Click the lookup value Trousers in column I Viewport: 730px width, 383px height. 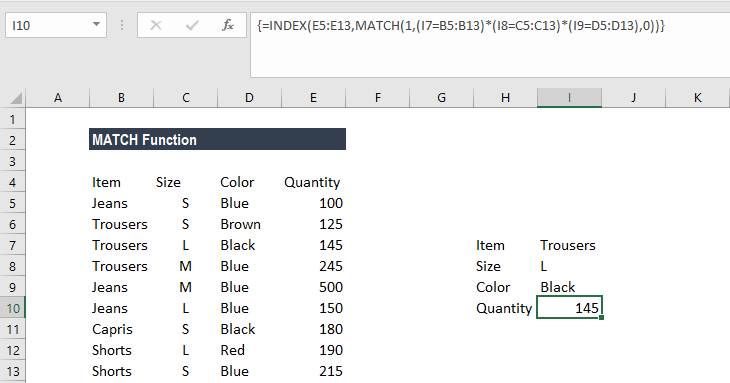(x=568, y=245)
